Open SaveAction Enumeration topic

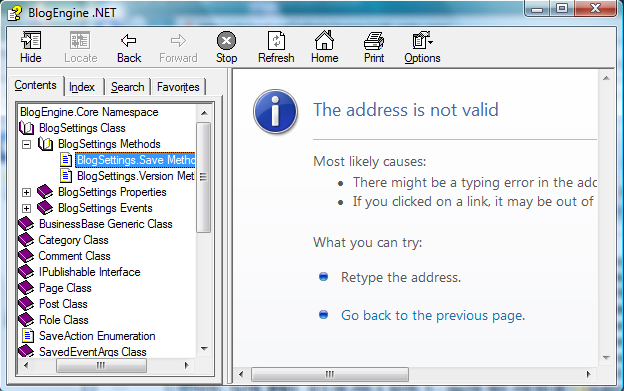[97, 336]
